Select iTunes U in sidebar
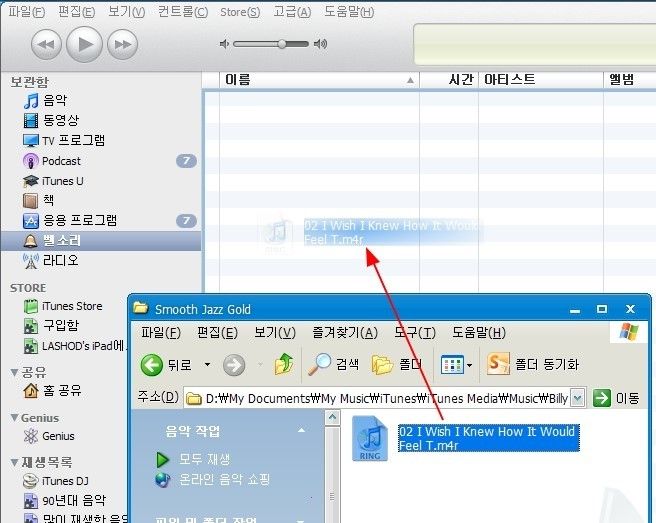The height and width of the screenshot is (523, 656). [62, 181]
